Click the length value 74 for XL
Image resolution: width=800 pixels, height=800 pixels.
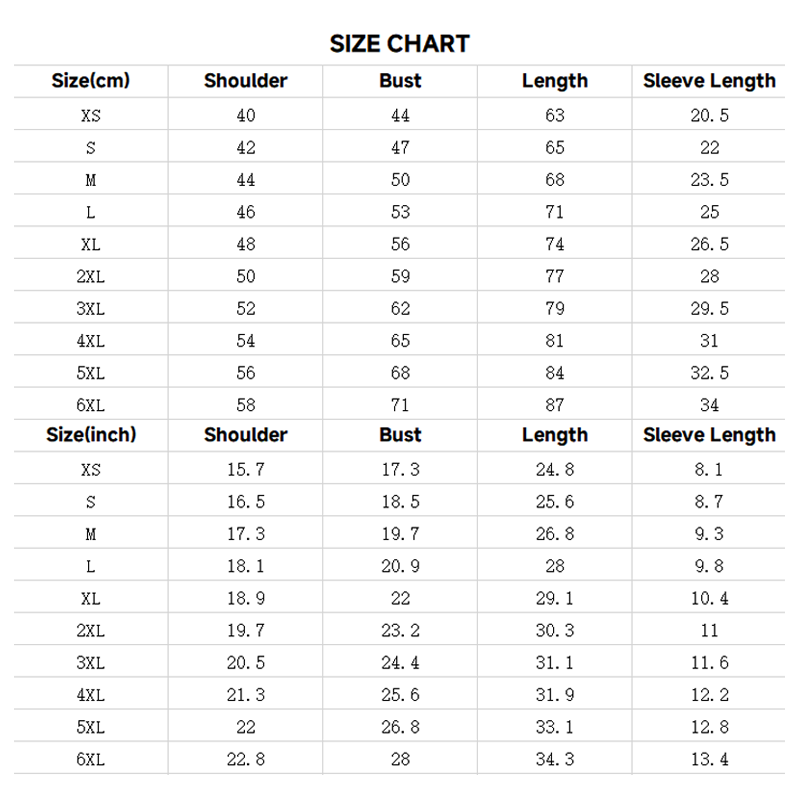[555, 244]
